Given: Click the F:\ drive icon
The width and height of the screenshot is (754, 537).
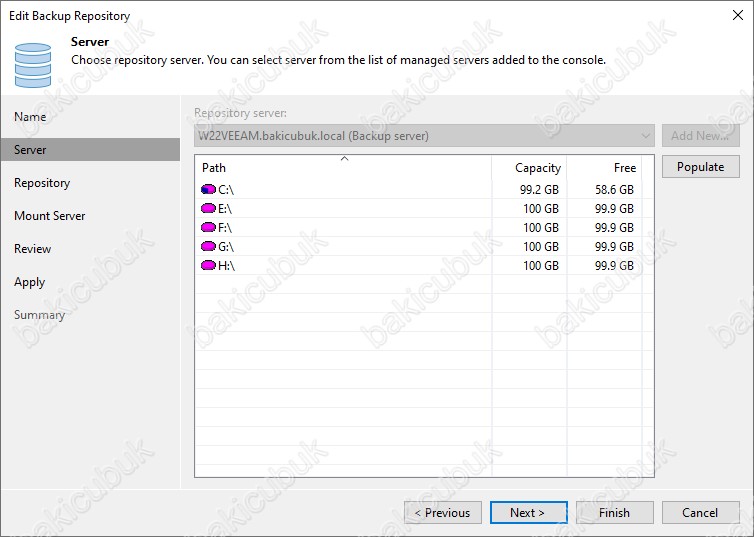Looking at the screenshot, I should pyautogui.click(x=208, y=227).
